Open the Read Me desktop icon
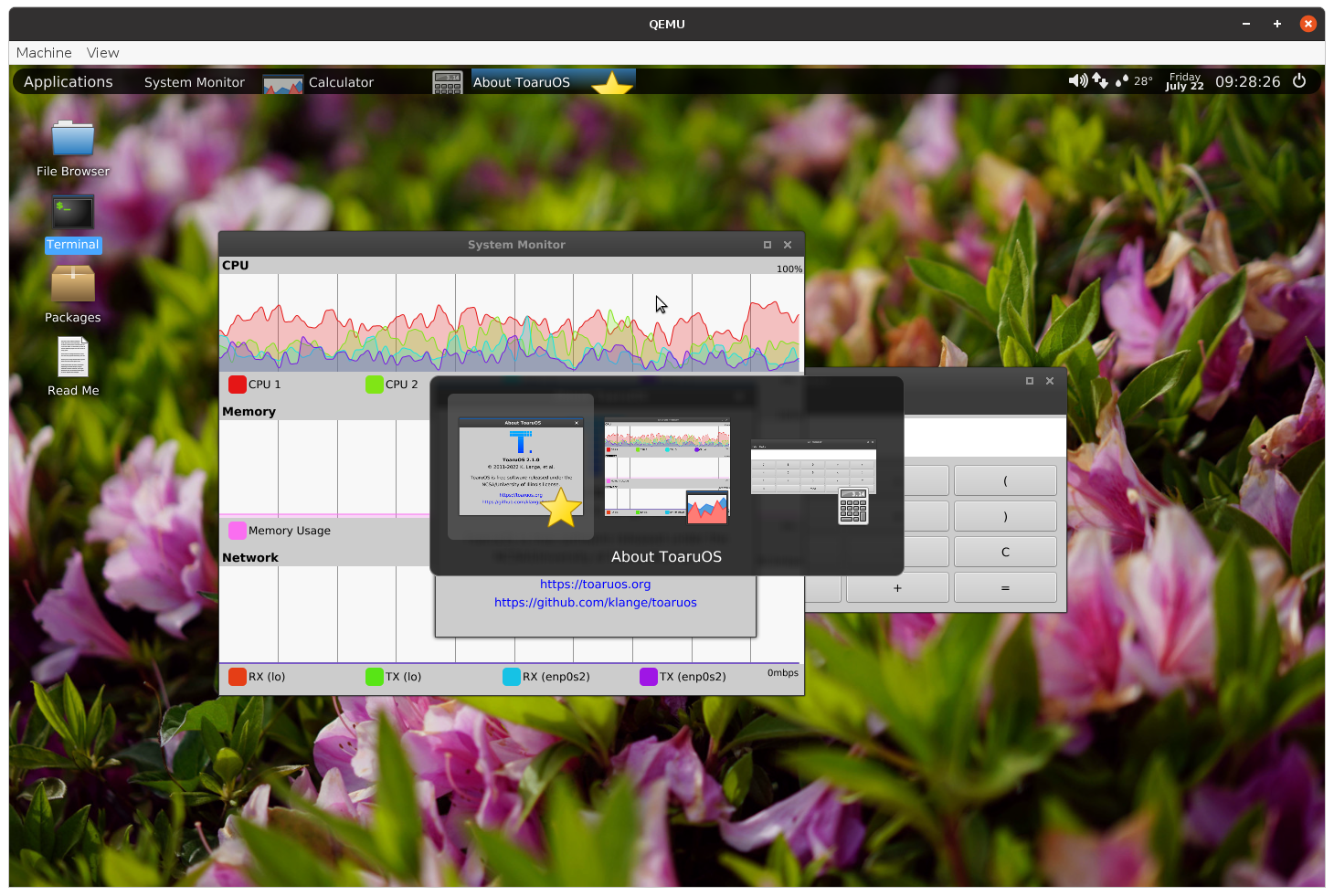Viewport: 1334px width, 896px height. [73, 368]
